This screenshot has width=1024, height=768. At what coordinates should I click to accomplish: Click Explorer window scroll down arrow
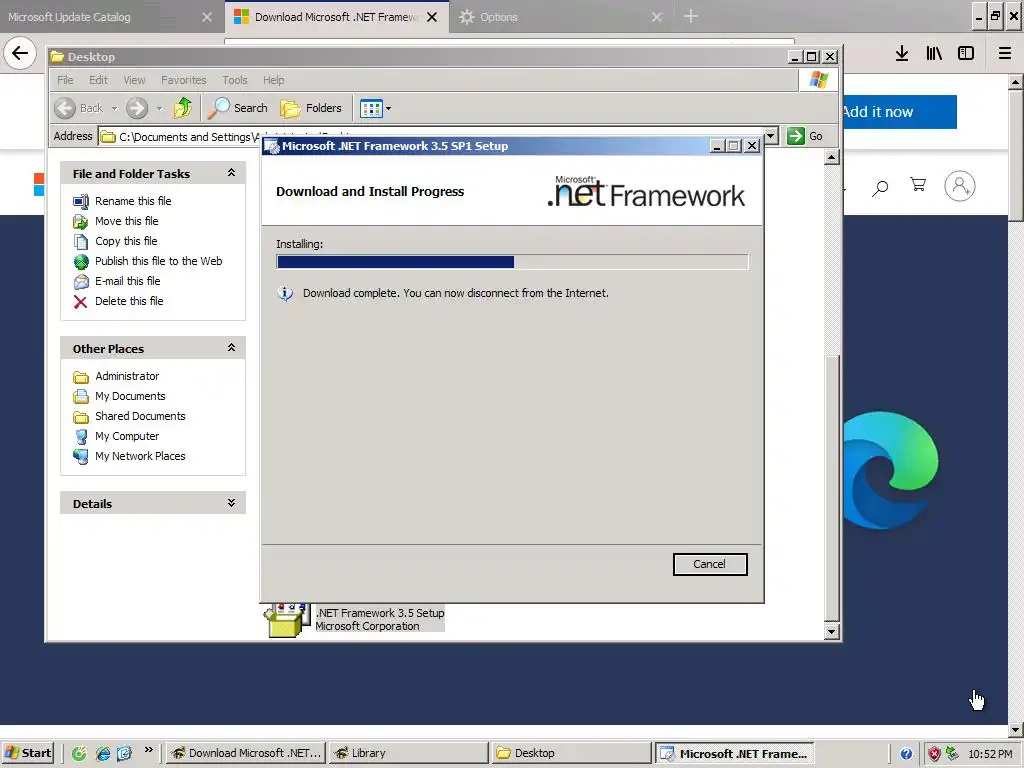(x=831, y=631)
